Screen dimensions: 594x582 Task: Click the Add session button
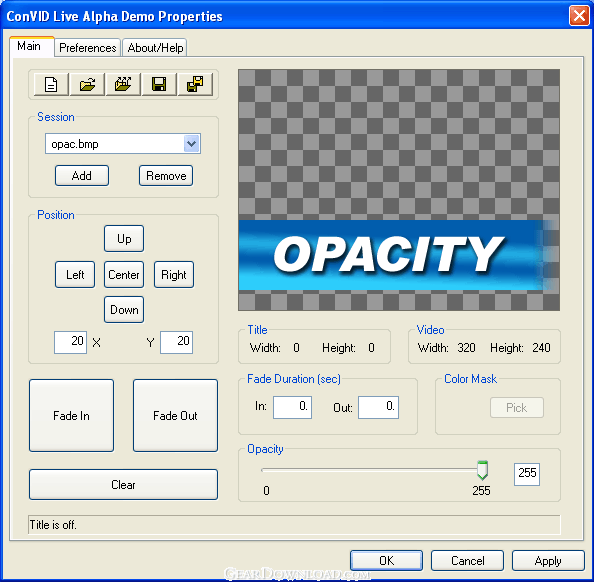point(82,176)
